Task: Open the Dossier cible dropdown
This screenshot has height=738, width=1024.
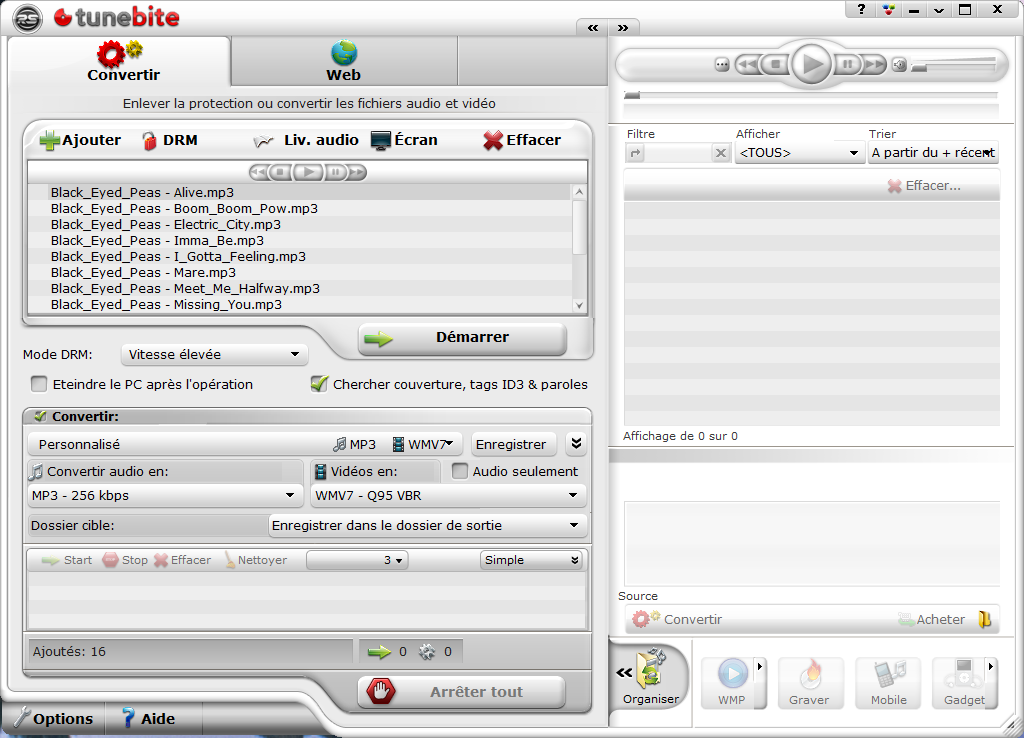Action: pos(427,526)
